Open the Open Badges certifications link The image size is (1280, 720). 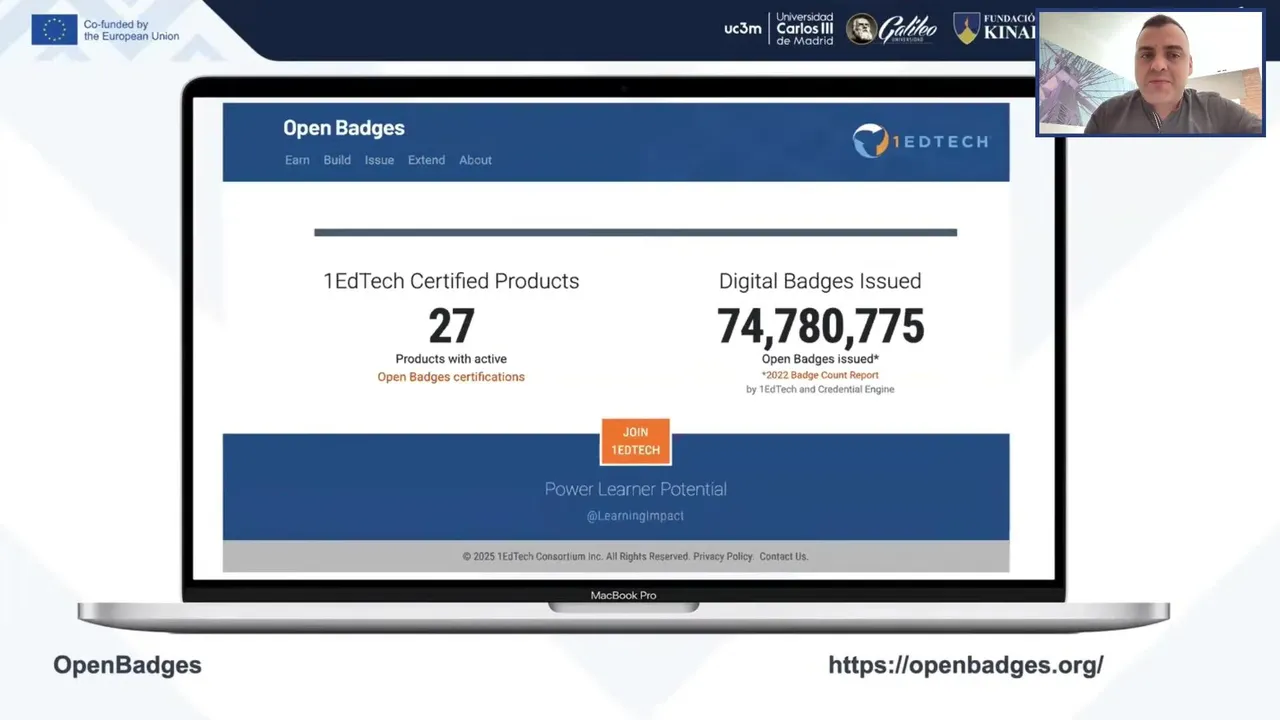(451, 377)
